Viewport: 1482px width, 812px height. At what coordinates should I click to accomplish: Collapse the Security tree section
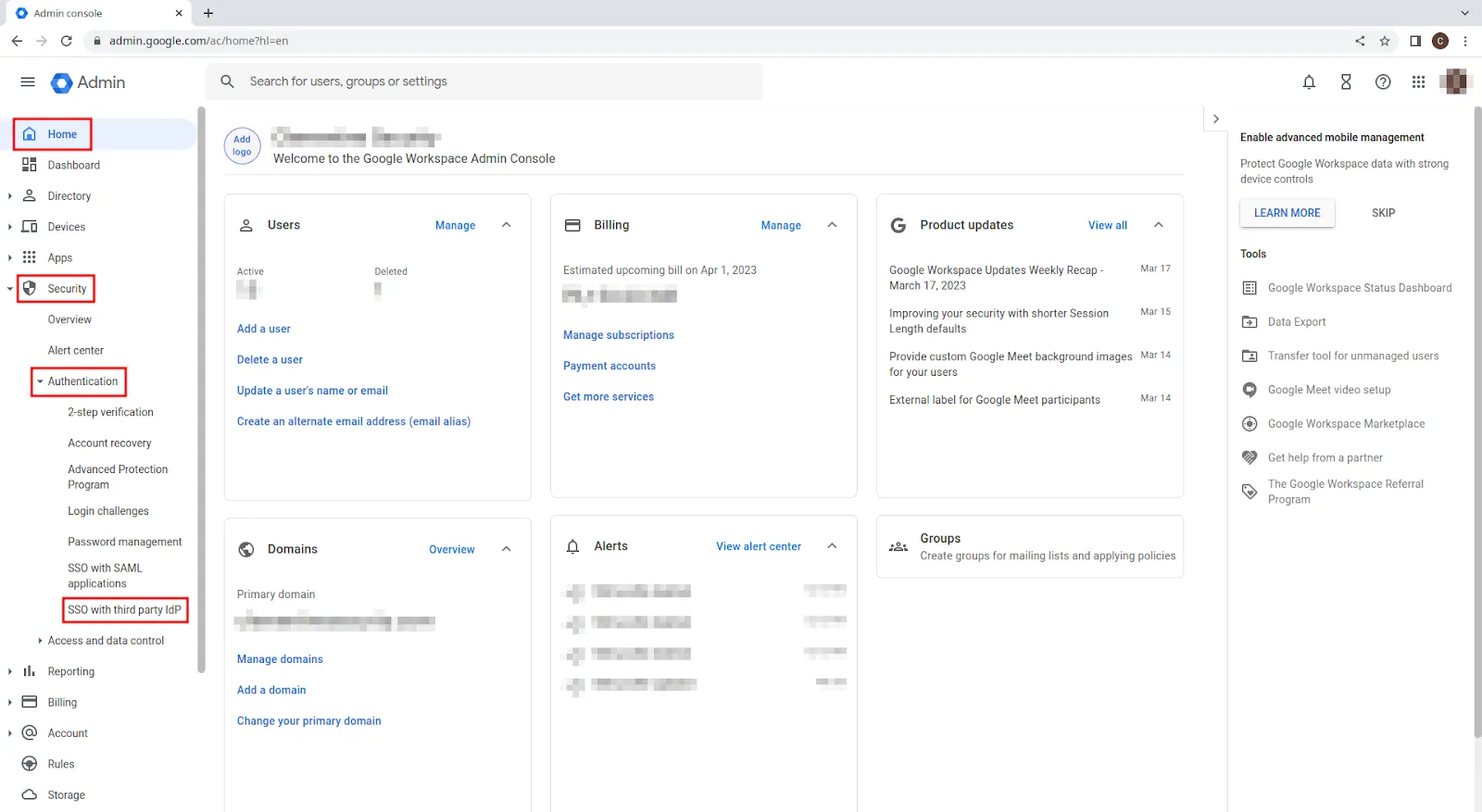10,289
